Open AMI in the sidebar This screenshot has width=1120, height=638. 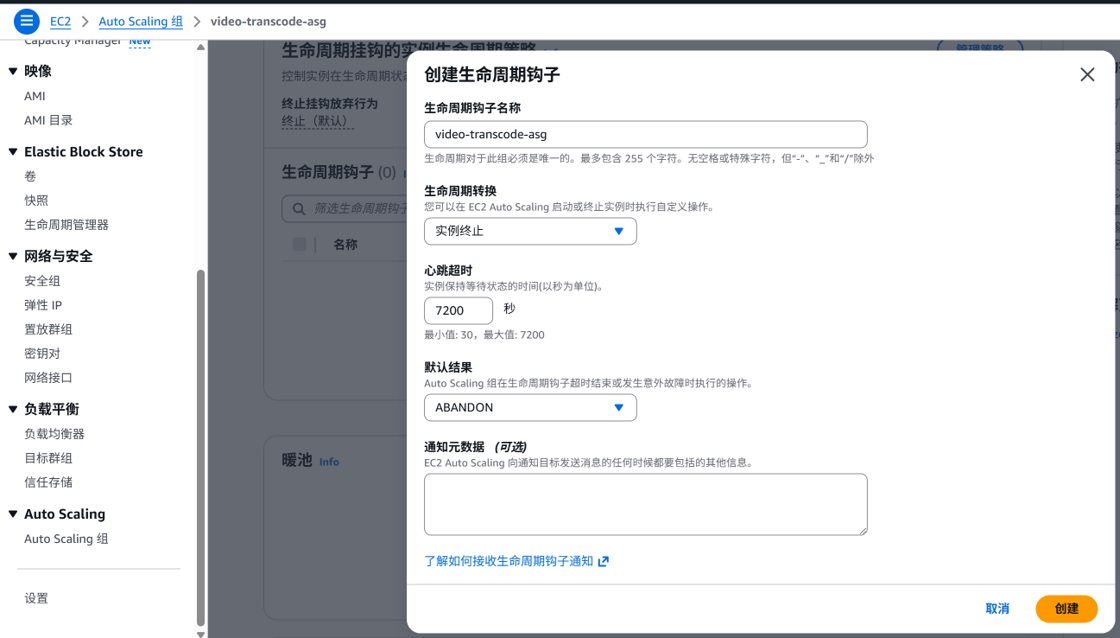34,96
